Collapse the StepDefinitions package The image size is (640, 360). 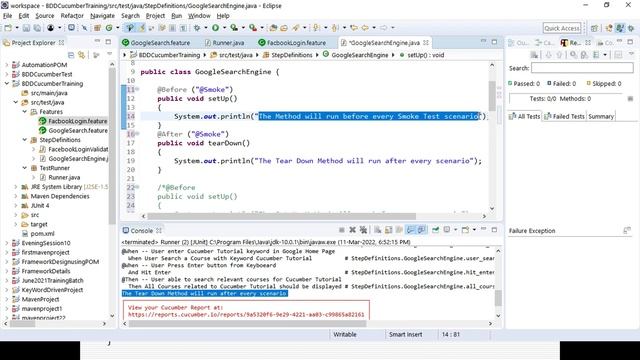coord(24,140)
